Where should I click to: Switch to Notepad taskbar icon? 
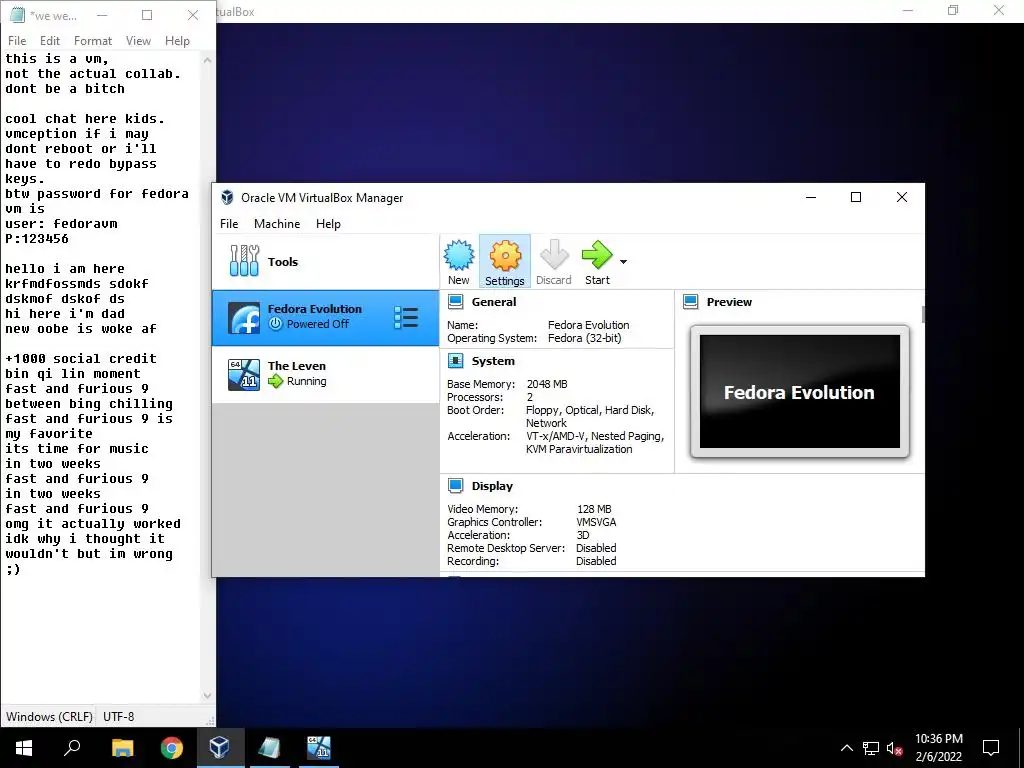click(x=269, y=748)
